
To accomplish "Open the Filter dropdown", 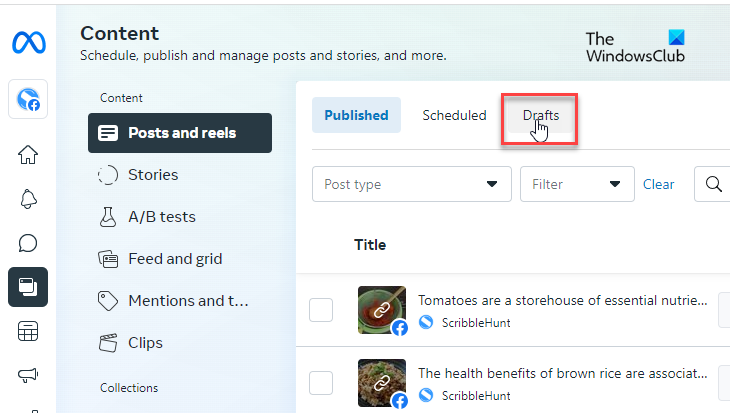I will pos(577,184).
